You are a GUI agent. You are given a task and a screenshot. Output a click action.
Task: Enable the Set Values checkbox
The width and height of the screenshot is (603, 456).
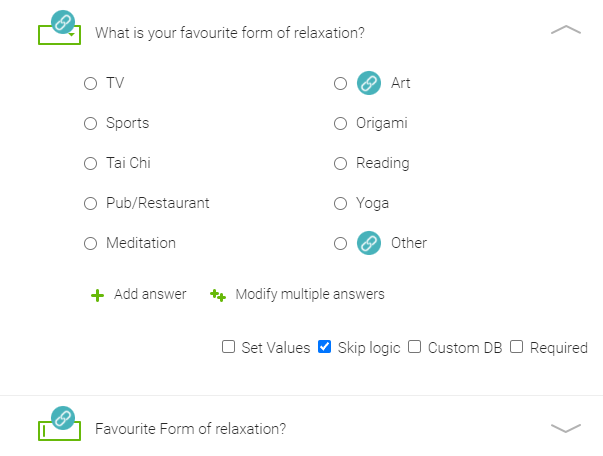click(228, 346)
